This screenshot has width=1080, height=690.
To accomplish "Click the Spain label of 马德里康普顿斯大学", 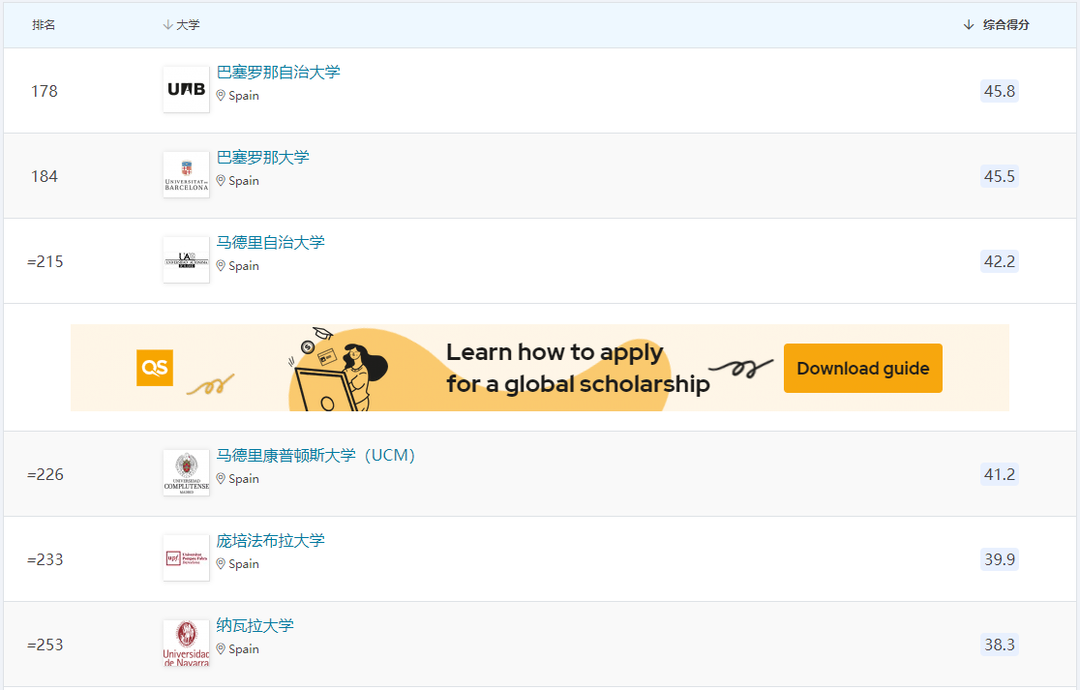I will pos(244,479).
